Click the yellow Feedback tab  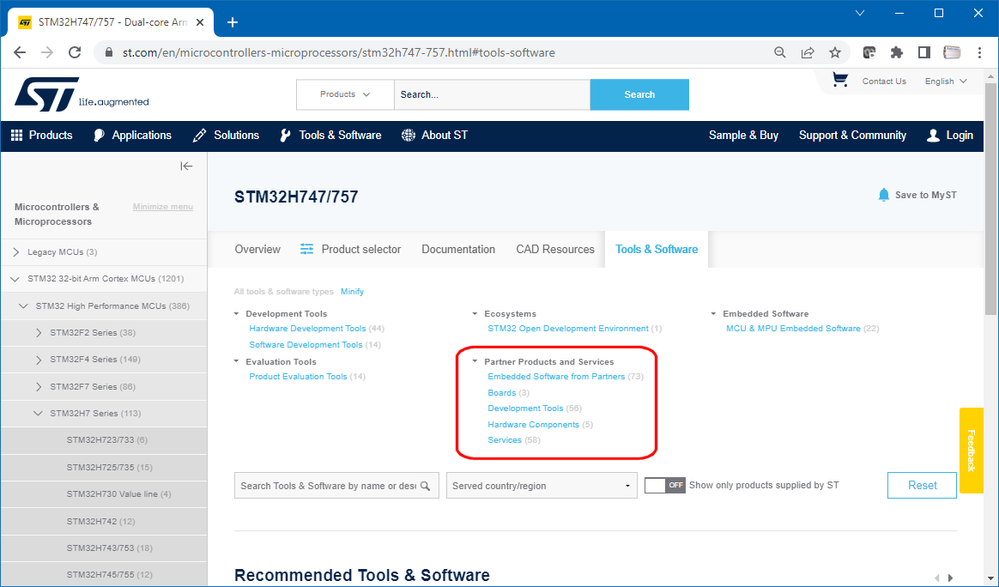[x=972, y=450]
